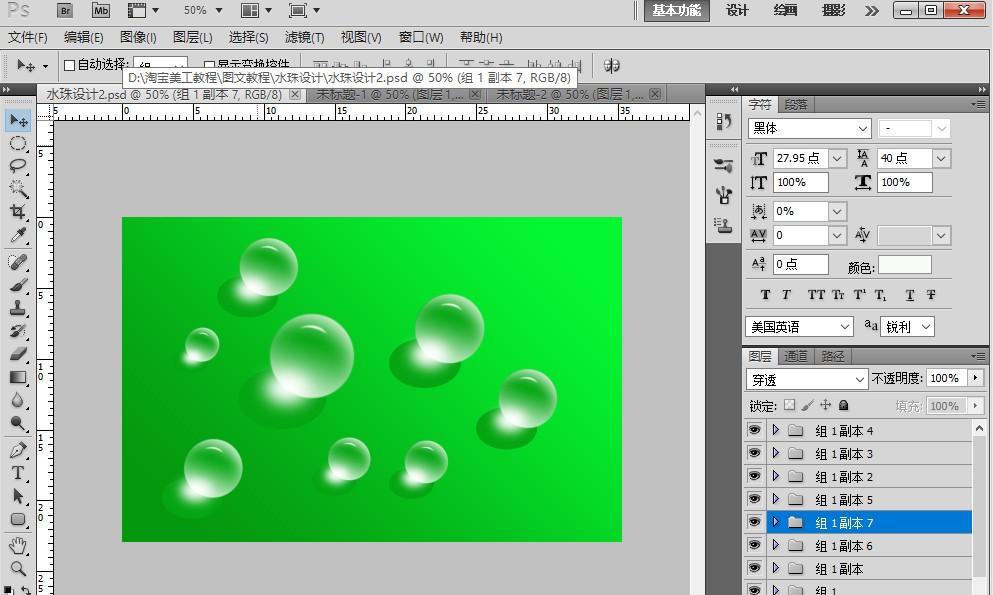Select the Brush tool
Viewport: 993px width, 595px height.
pyautogui.click(x=18, y=285)
